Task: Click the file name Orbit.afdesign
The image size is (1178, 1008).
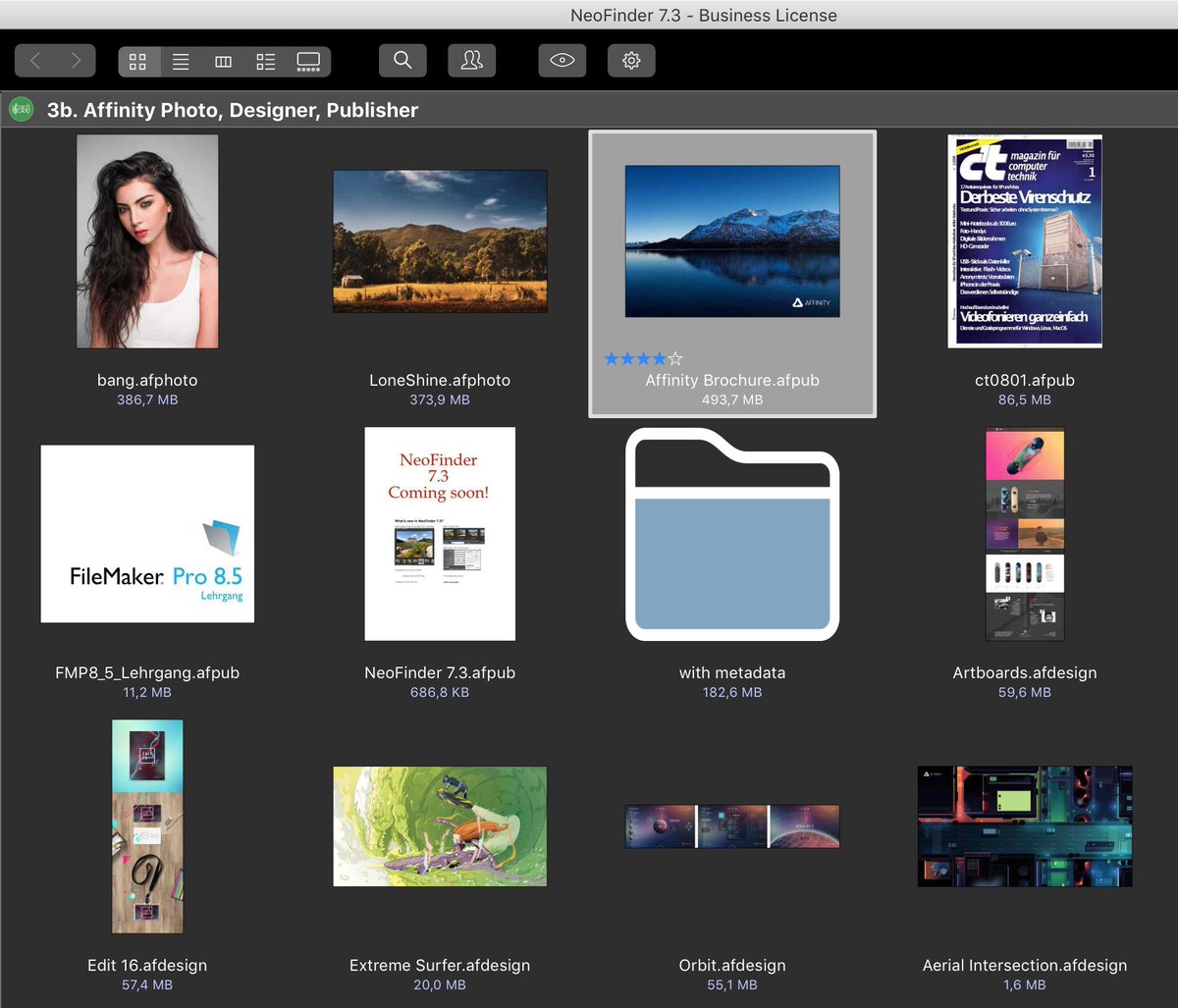Action: tap(732, 965)
